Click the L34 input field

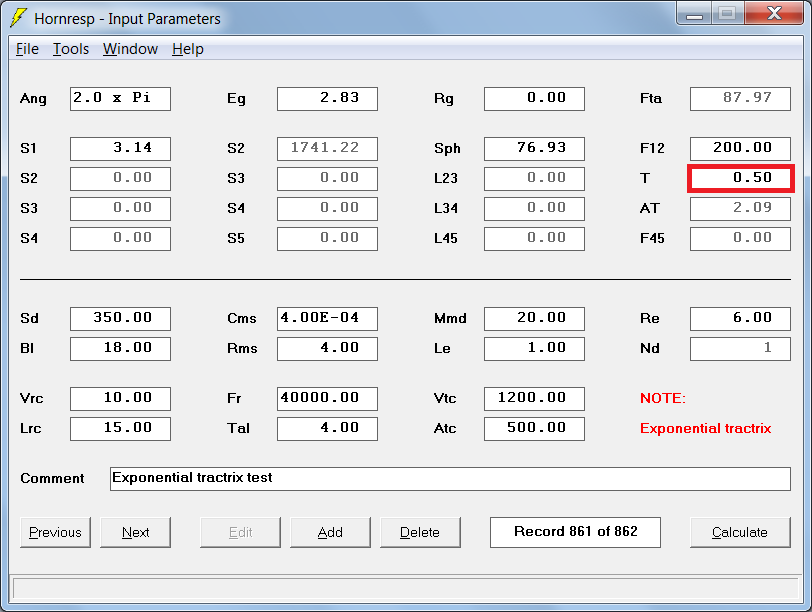(534, 209)
